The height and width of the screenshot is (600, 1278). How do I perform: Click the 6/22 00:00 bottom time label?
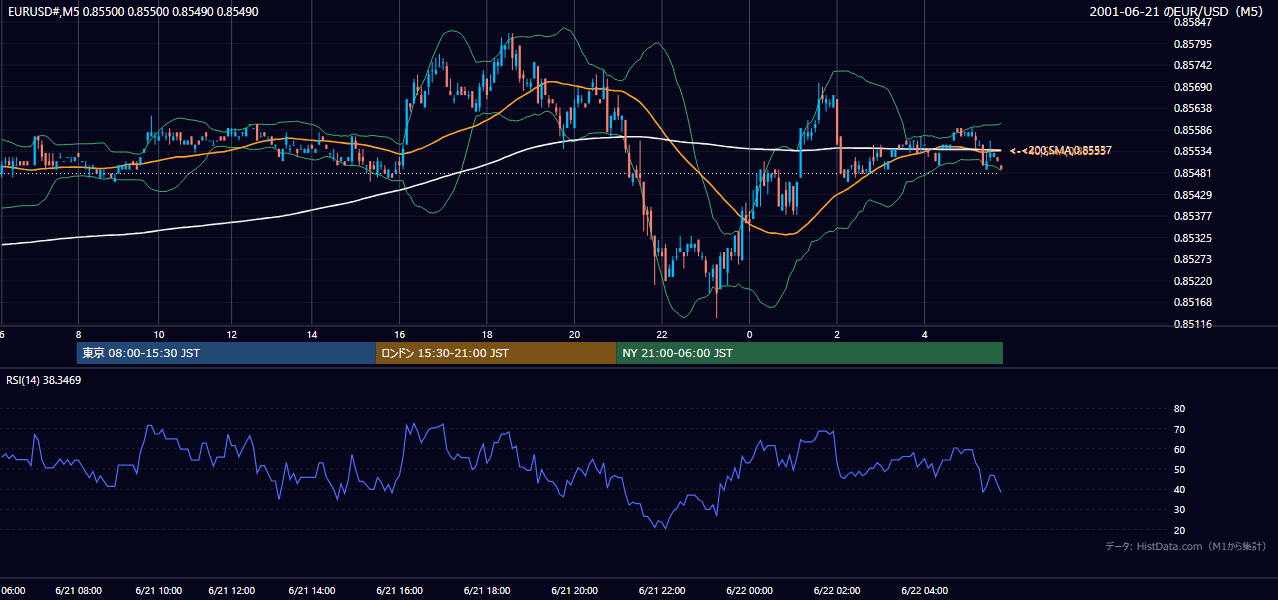[x=749, y=590]
